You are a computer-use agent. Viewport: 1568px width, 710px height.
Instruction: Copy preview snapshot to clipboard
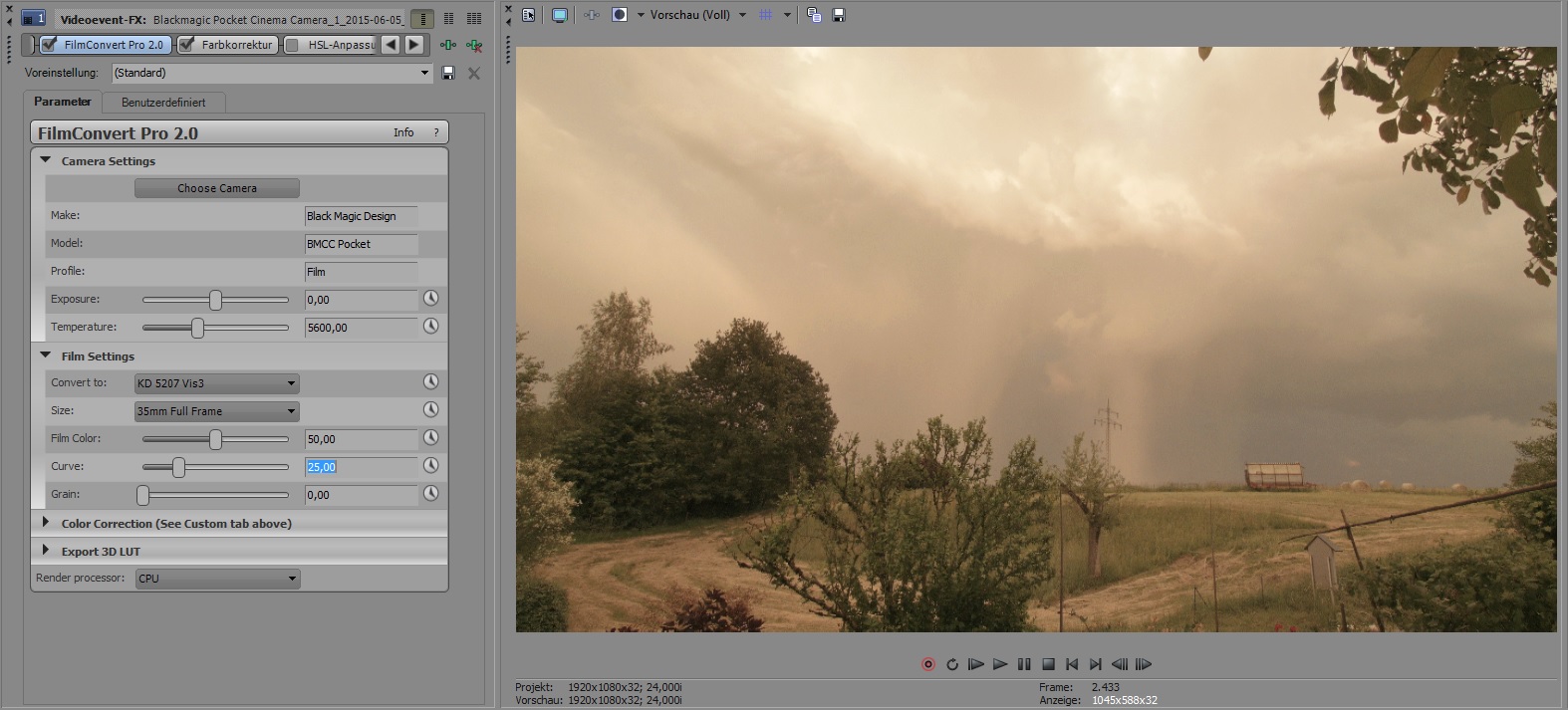(x=814, y=15)
